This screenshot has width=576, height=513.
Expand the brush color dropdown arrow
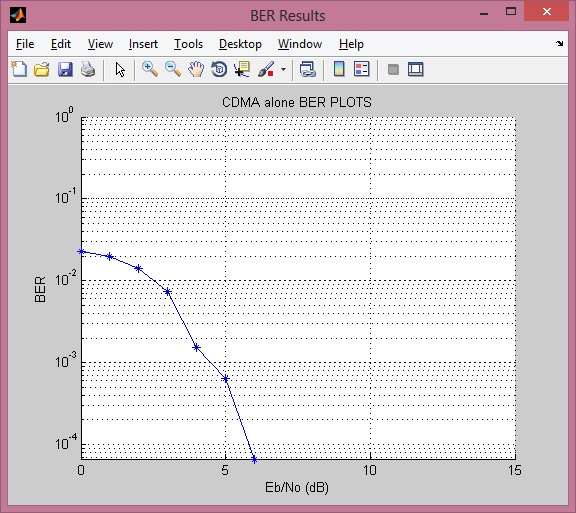click(x=283, y=69)
